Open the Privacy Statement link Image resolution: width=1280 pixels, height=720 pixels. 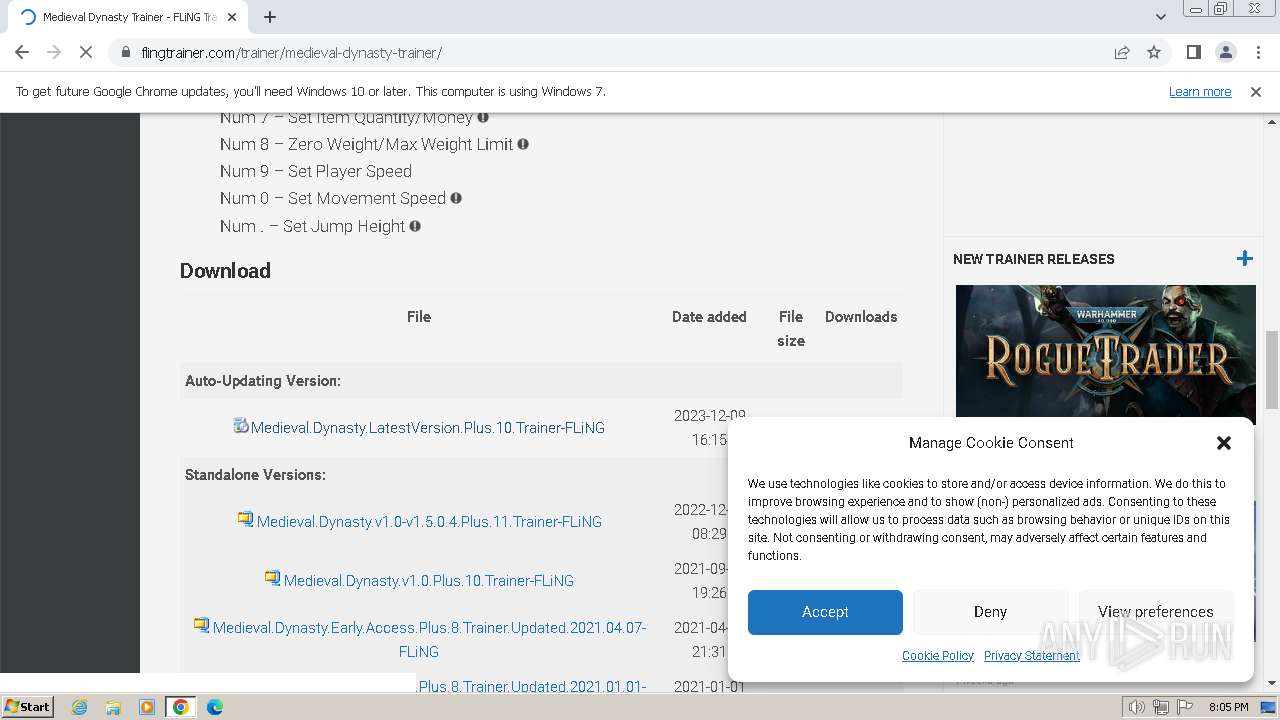1031,656
